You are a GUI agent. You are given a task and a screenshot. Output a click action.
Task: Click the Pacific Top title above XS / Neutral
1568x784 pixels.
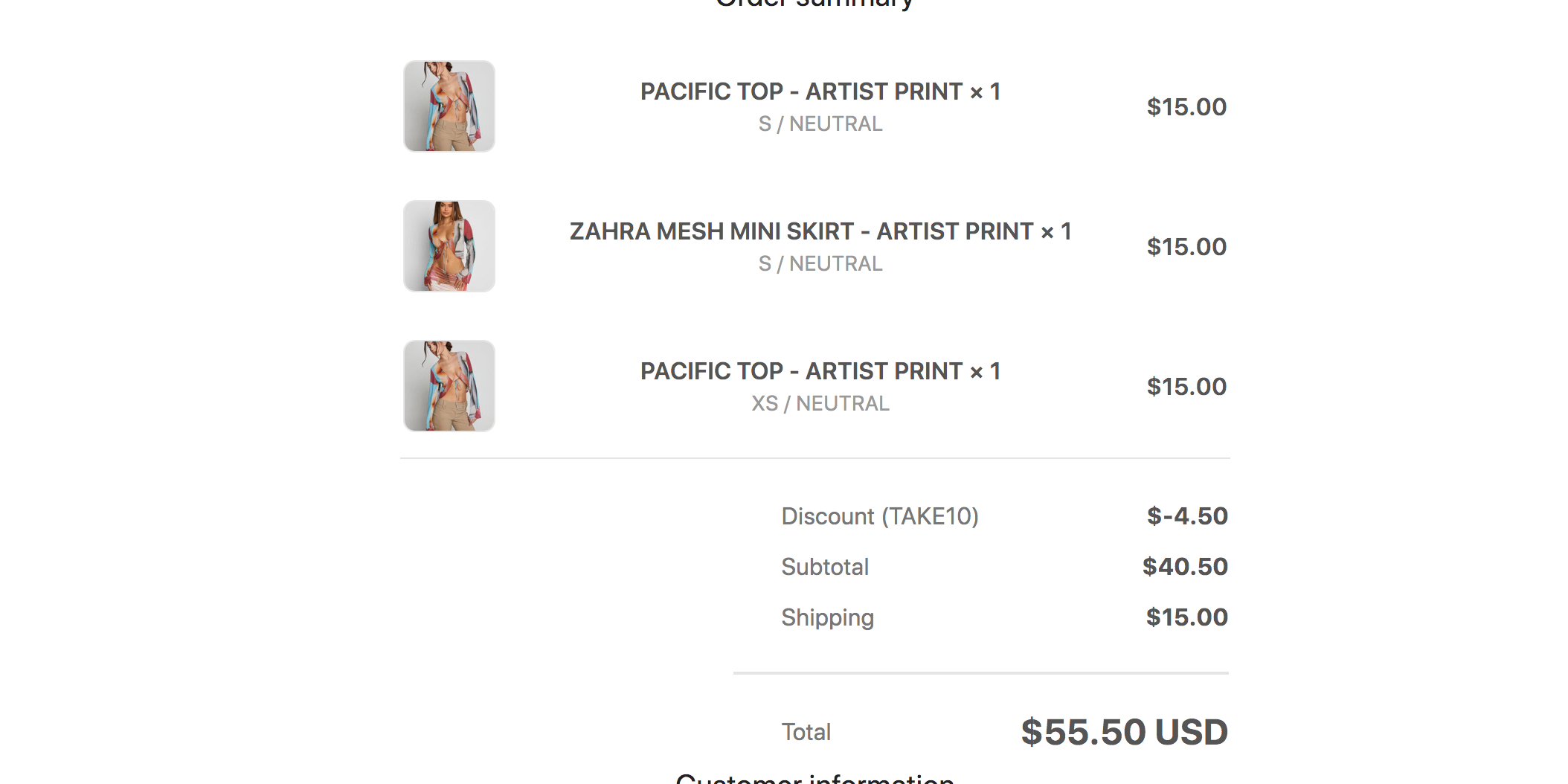820,371
